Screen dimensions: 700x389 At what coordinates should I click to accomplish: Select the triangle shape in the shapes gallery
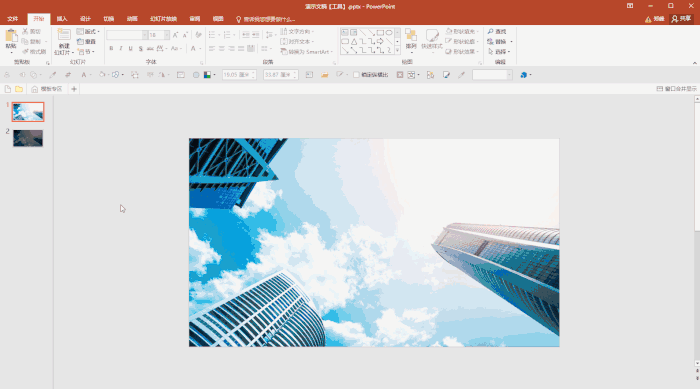pos(354,42)
